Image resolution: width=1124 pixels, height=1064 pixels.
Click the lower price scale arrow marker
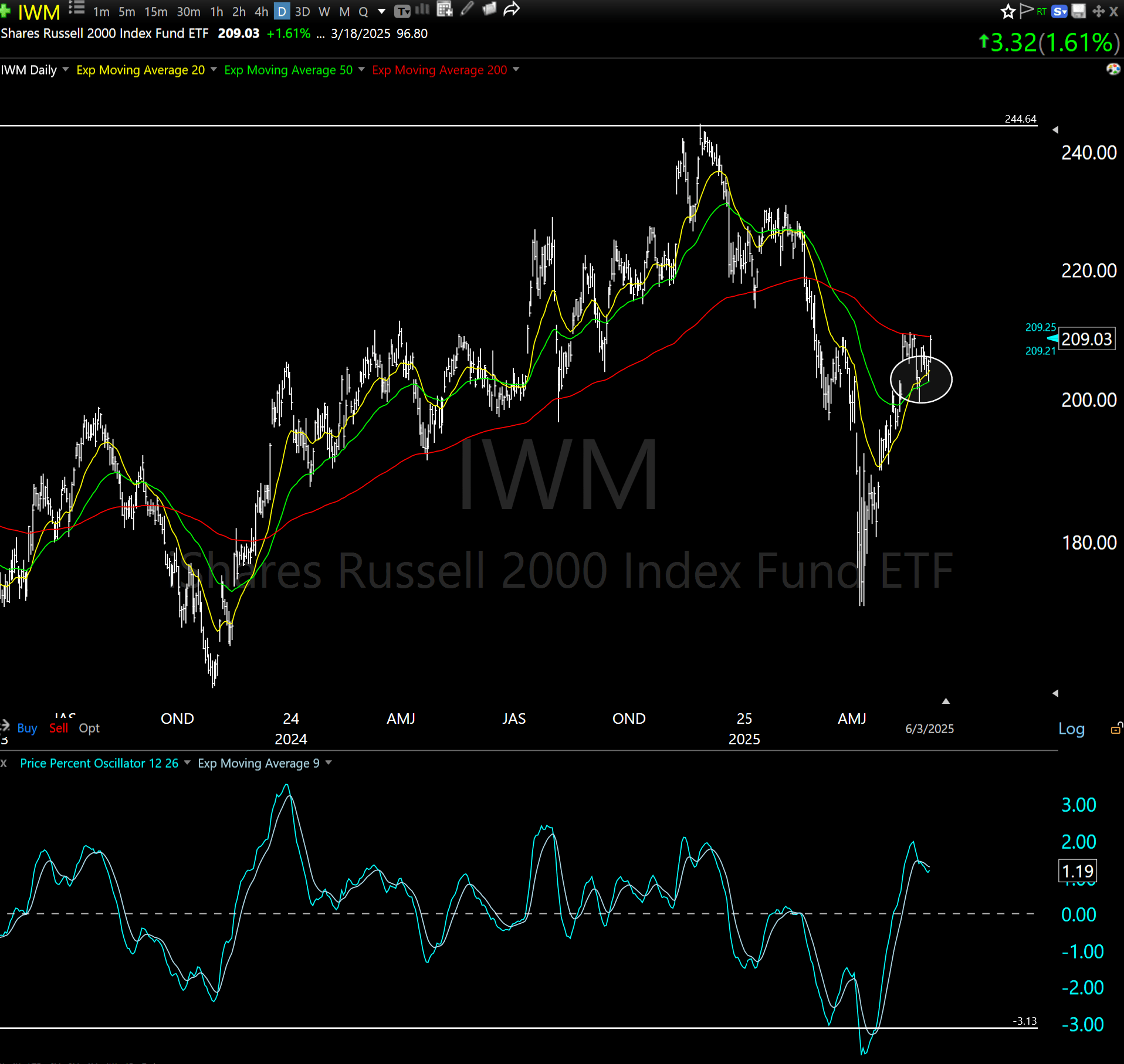[x=1055, y=693]
